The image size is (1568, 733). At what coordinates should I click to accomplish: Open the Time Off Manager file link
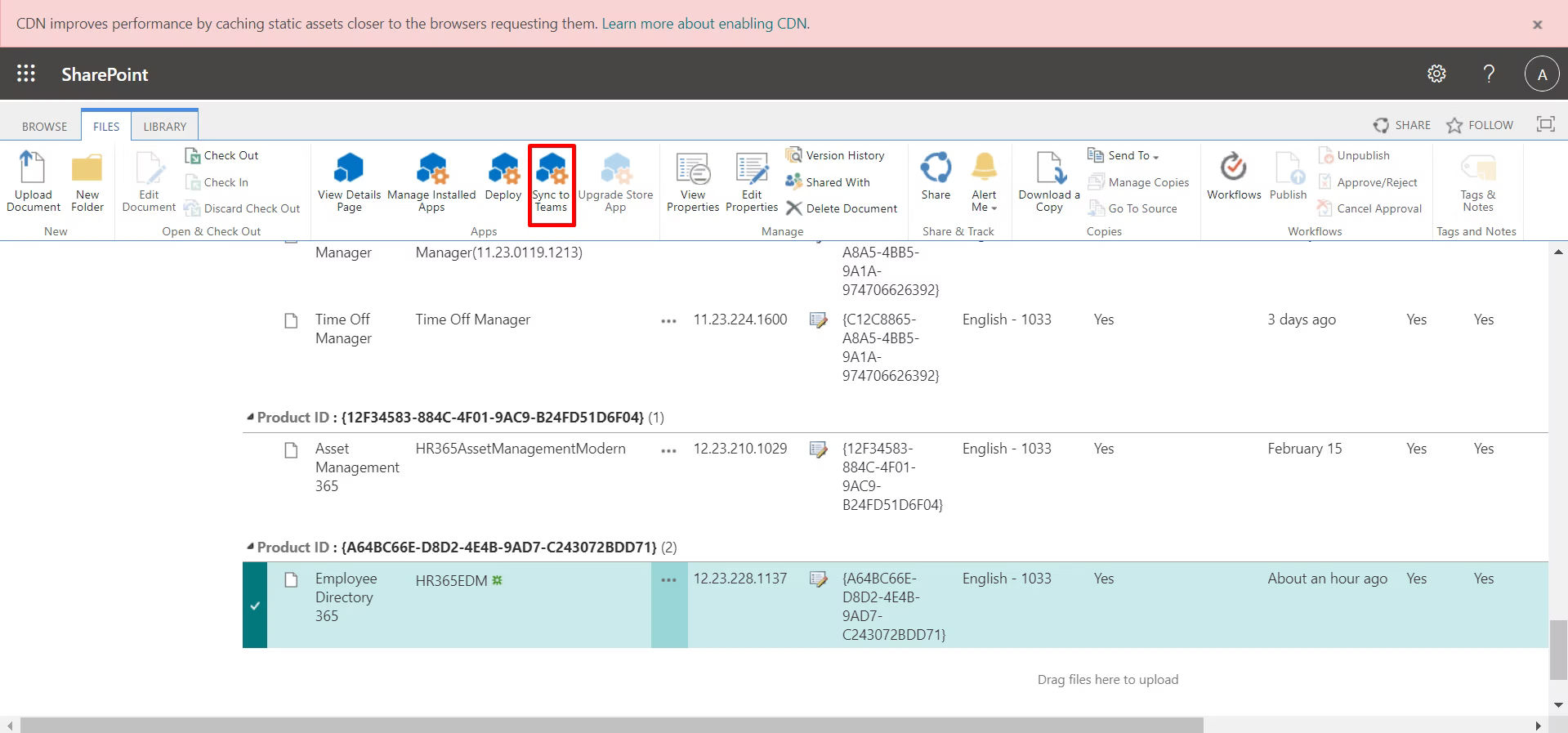point(472,320)
